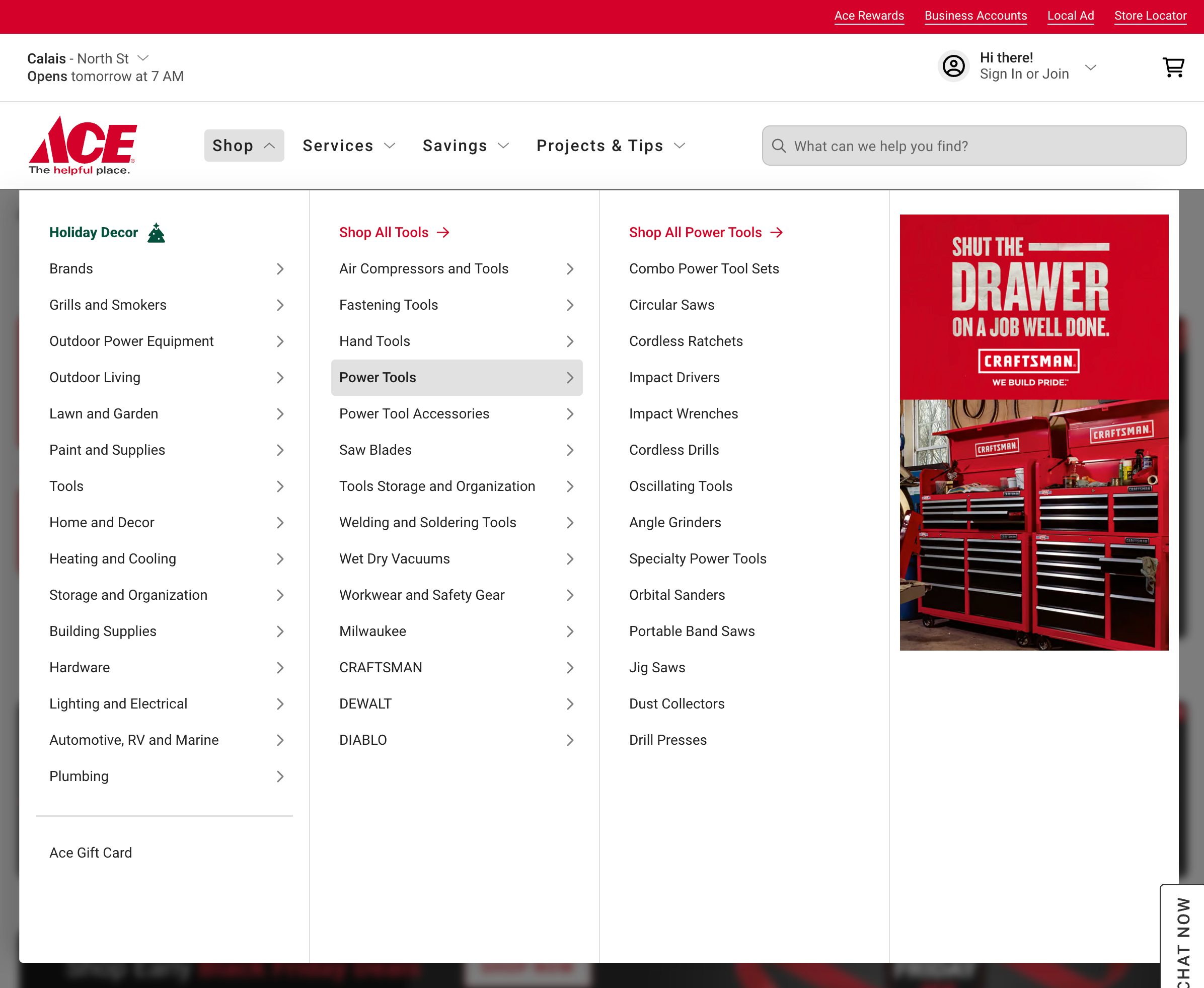Screen dimensions: 1204x988
Task: Select Cordless Drills under power tools
Action: pos(673,450)
